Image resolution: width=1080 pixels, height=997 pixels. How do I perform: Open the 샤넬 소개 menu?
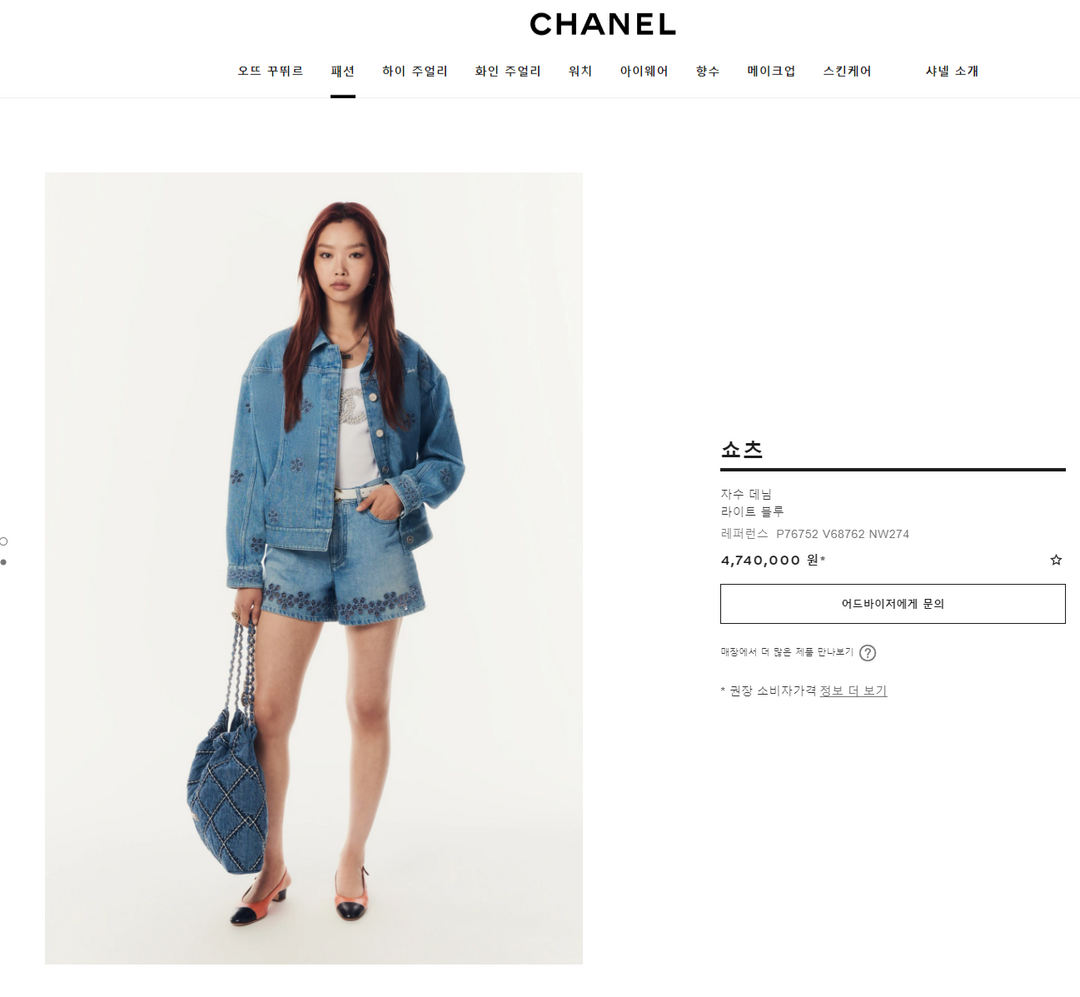tap(952, 71)
